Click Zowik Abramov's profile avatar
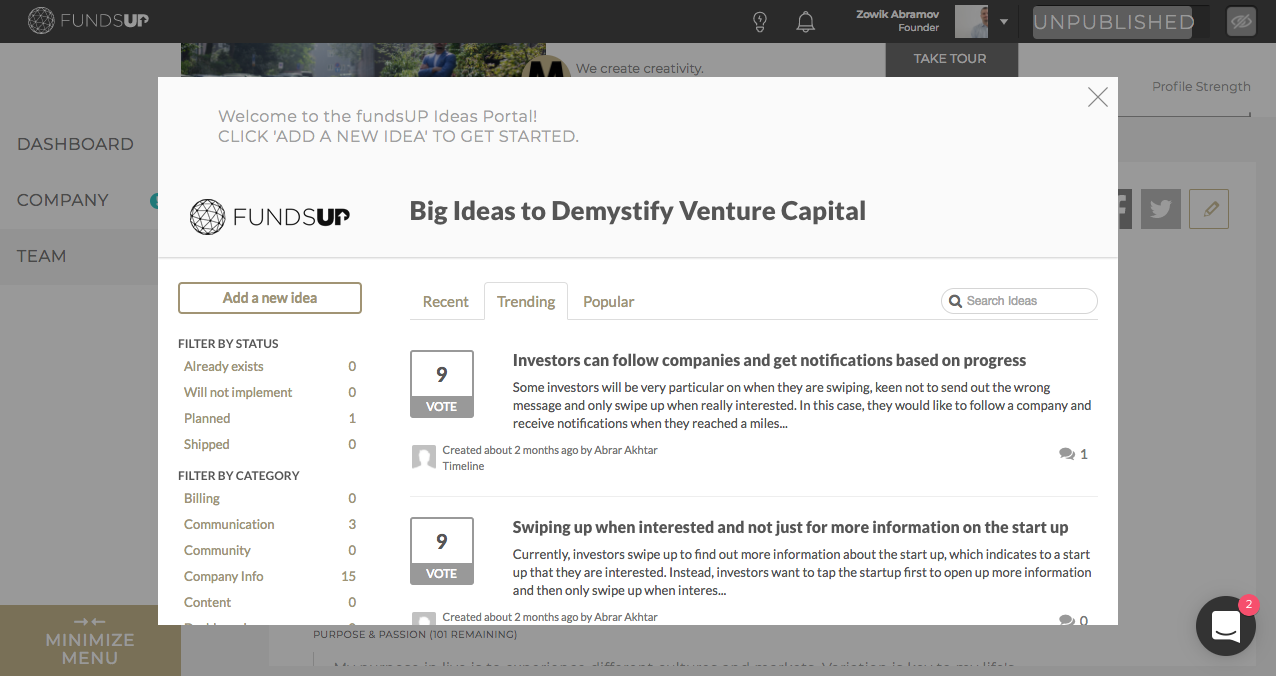Viewport: 1276px width, 676px height. (971, 21)
